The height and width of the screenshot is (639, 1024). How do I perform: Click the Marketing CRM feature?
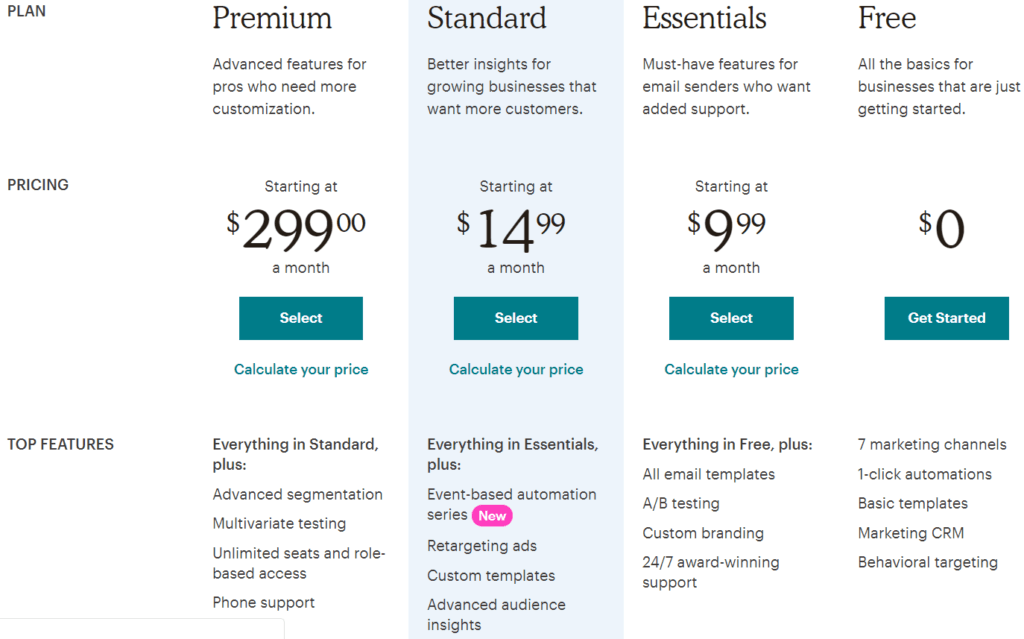pyautogui.click(x=911, y=533)
